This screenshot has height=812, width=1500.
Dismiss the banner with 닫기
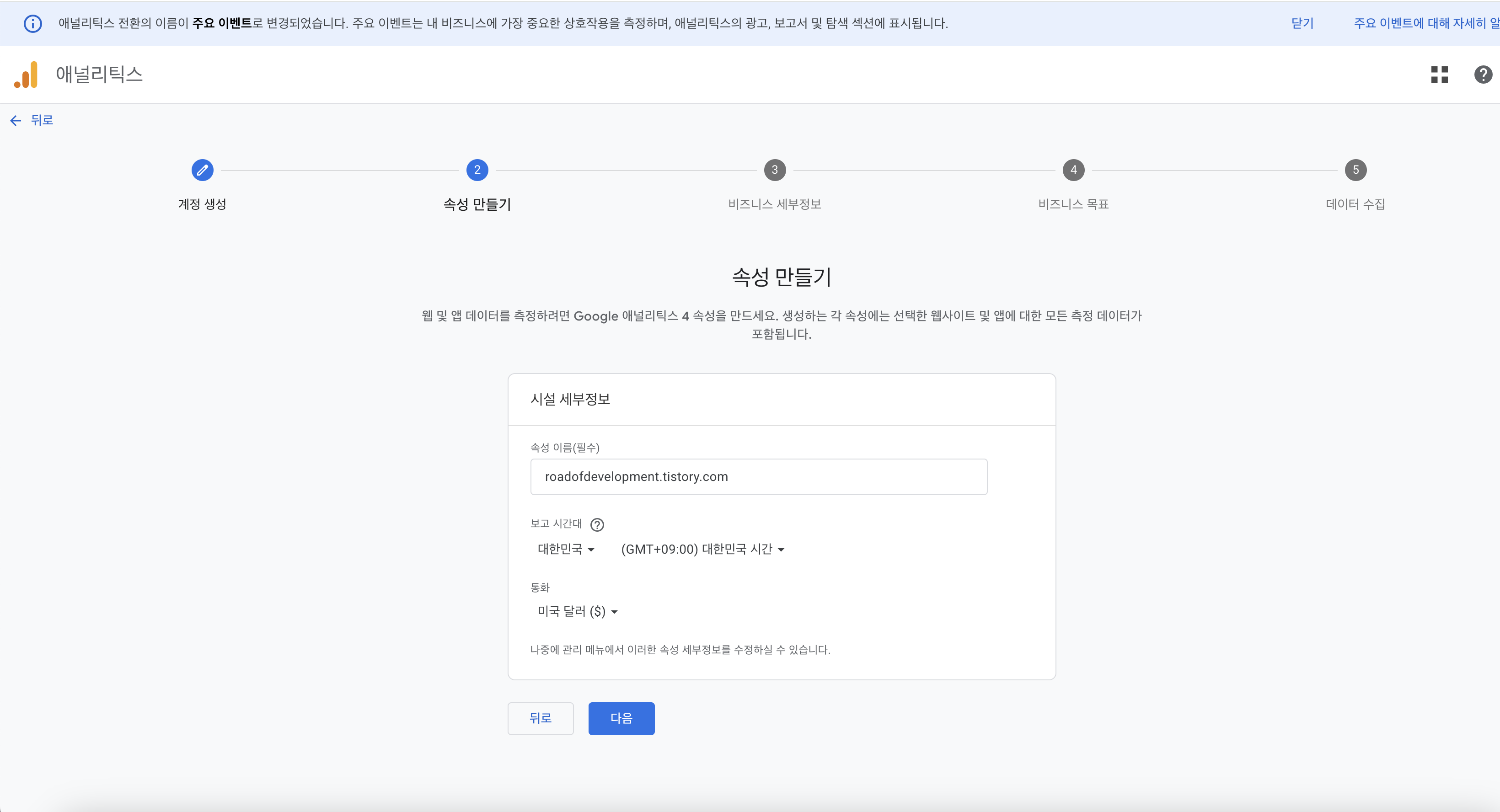point(1302,23)
